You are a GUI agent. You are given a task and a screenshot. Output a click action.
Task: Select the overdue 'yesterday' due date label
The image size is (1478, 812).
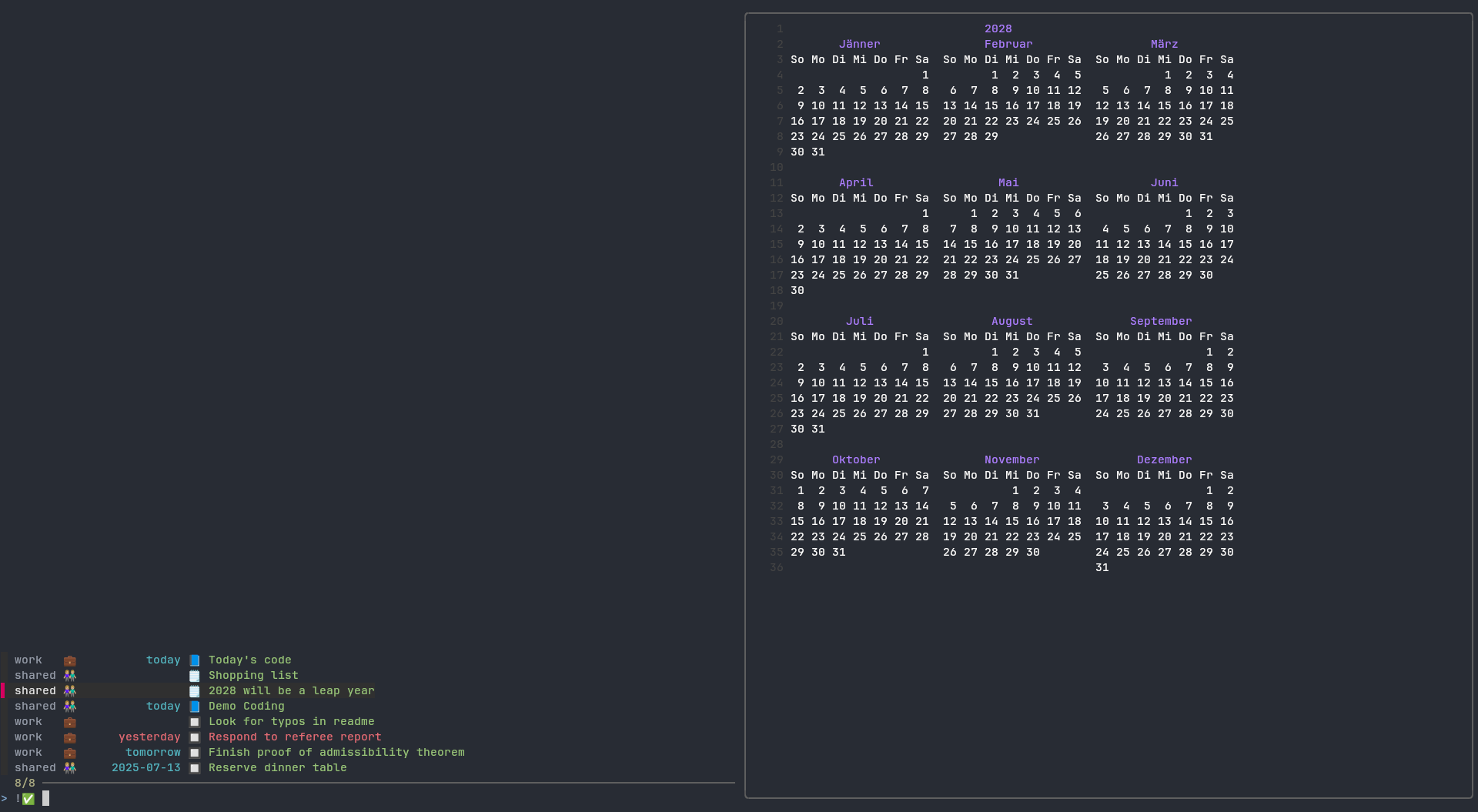pos(149,737)
